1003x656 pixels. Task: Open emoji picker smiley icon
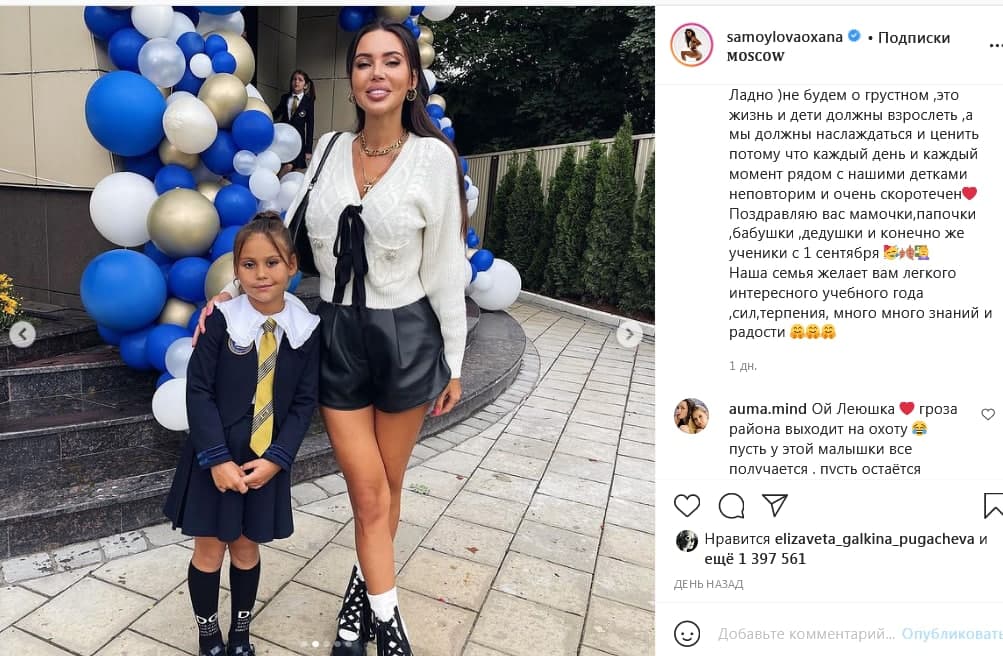(x=687, y=634)
